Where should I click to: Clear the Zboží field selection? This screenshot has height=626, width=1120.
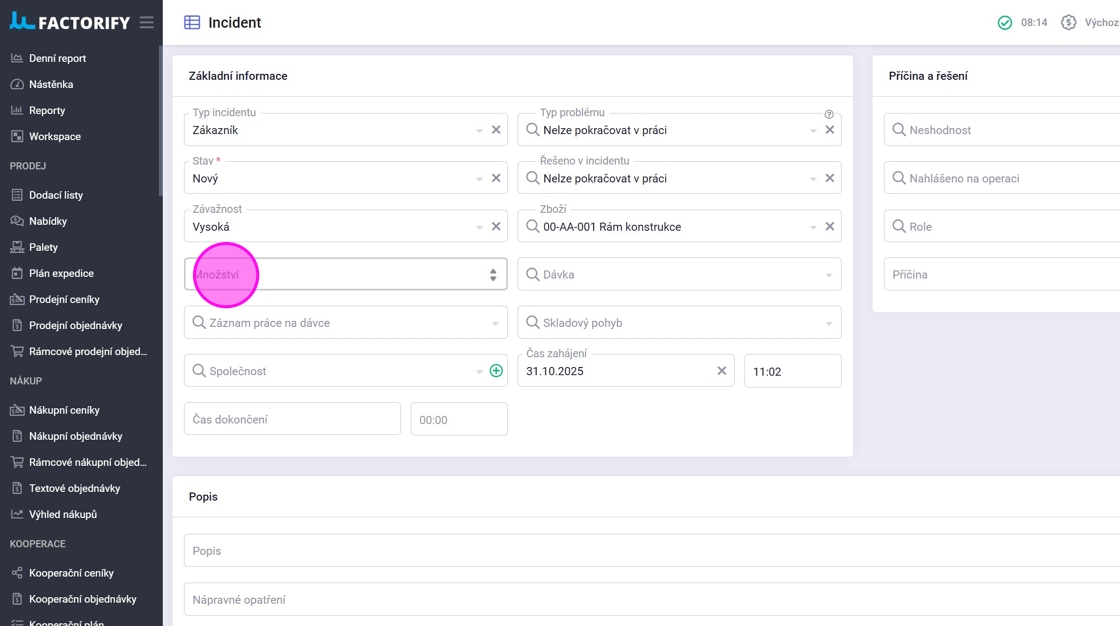click(830, 227)
